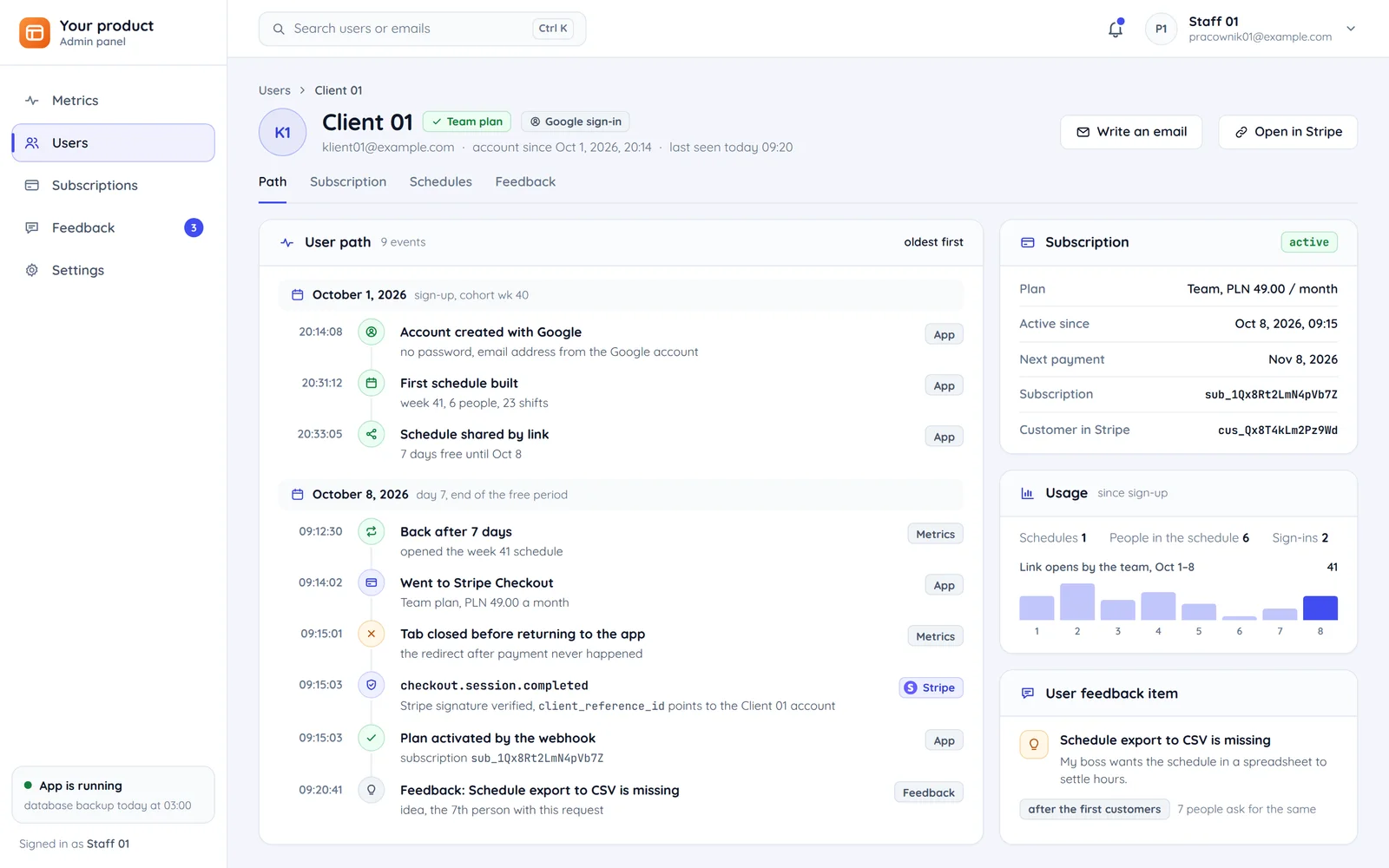Toggle the oldest first sort order

[933, 242]
